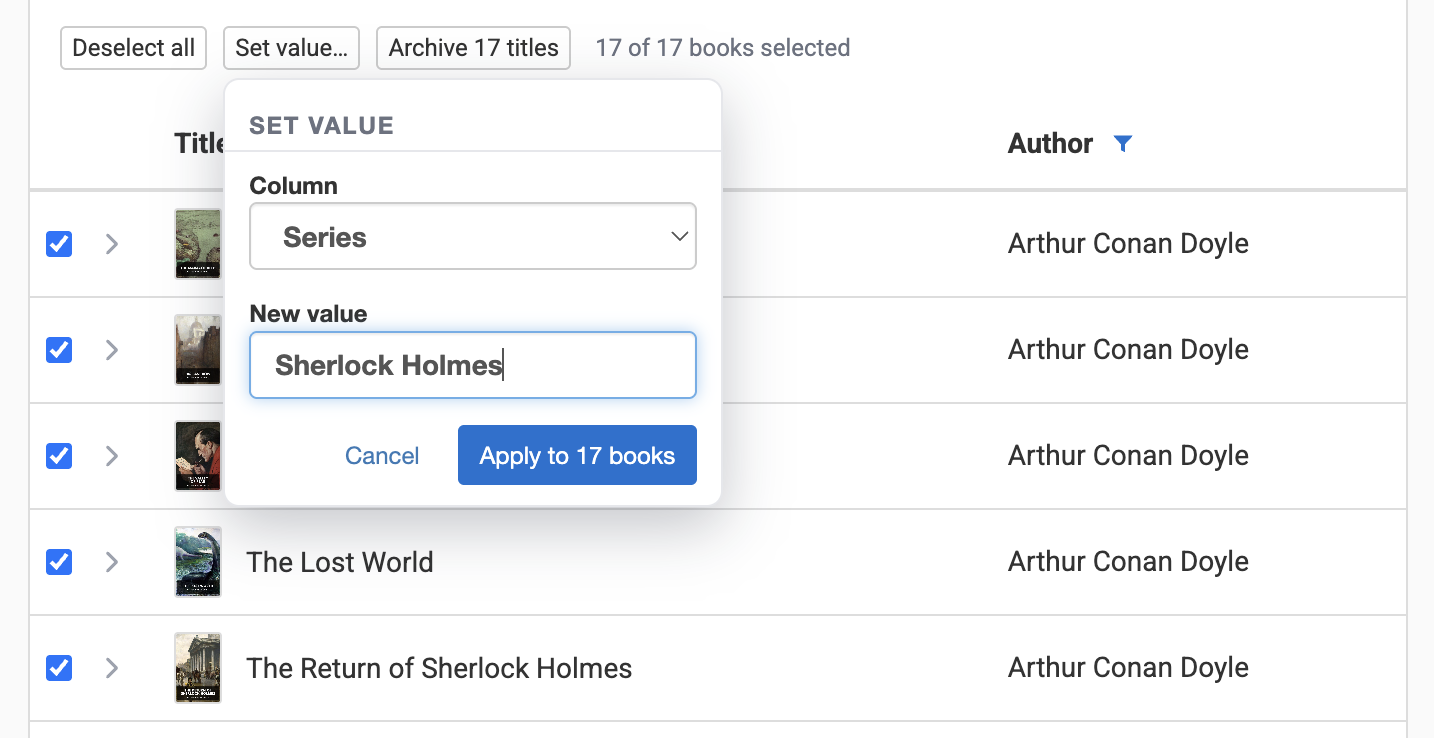Open The Lost World title

(x=340, y=562)
